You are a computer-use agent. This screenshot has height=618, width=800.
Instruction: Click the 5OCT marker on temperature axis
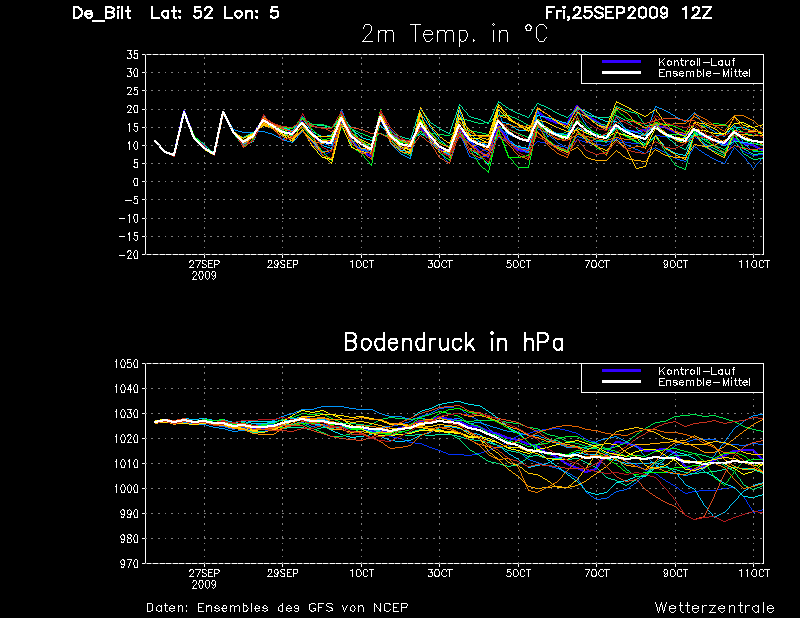coord(518,264)
